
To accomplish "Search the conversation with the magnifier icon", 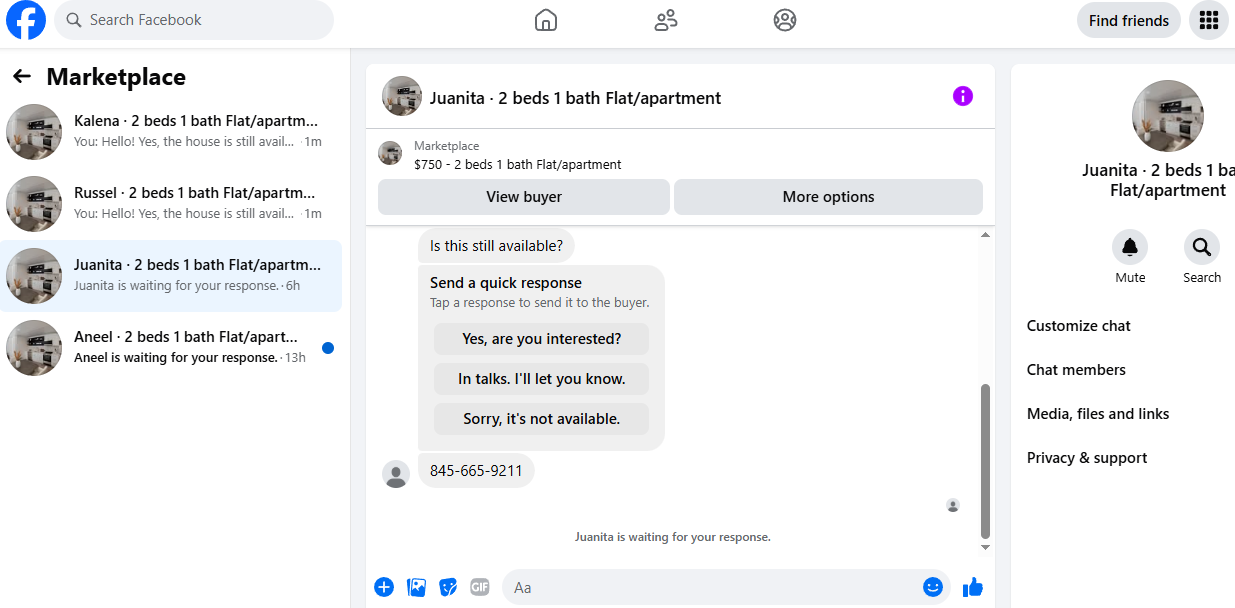I will pyautogui.click(x=1202, y=247).
